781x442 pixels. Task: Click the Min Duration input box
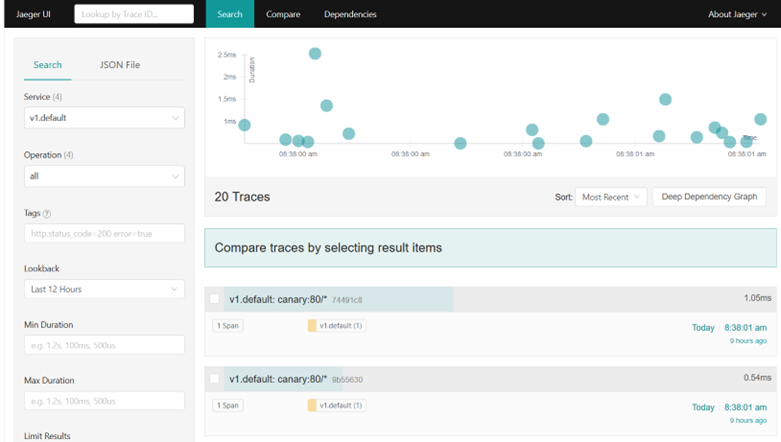coord(104,345)
